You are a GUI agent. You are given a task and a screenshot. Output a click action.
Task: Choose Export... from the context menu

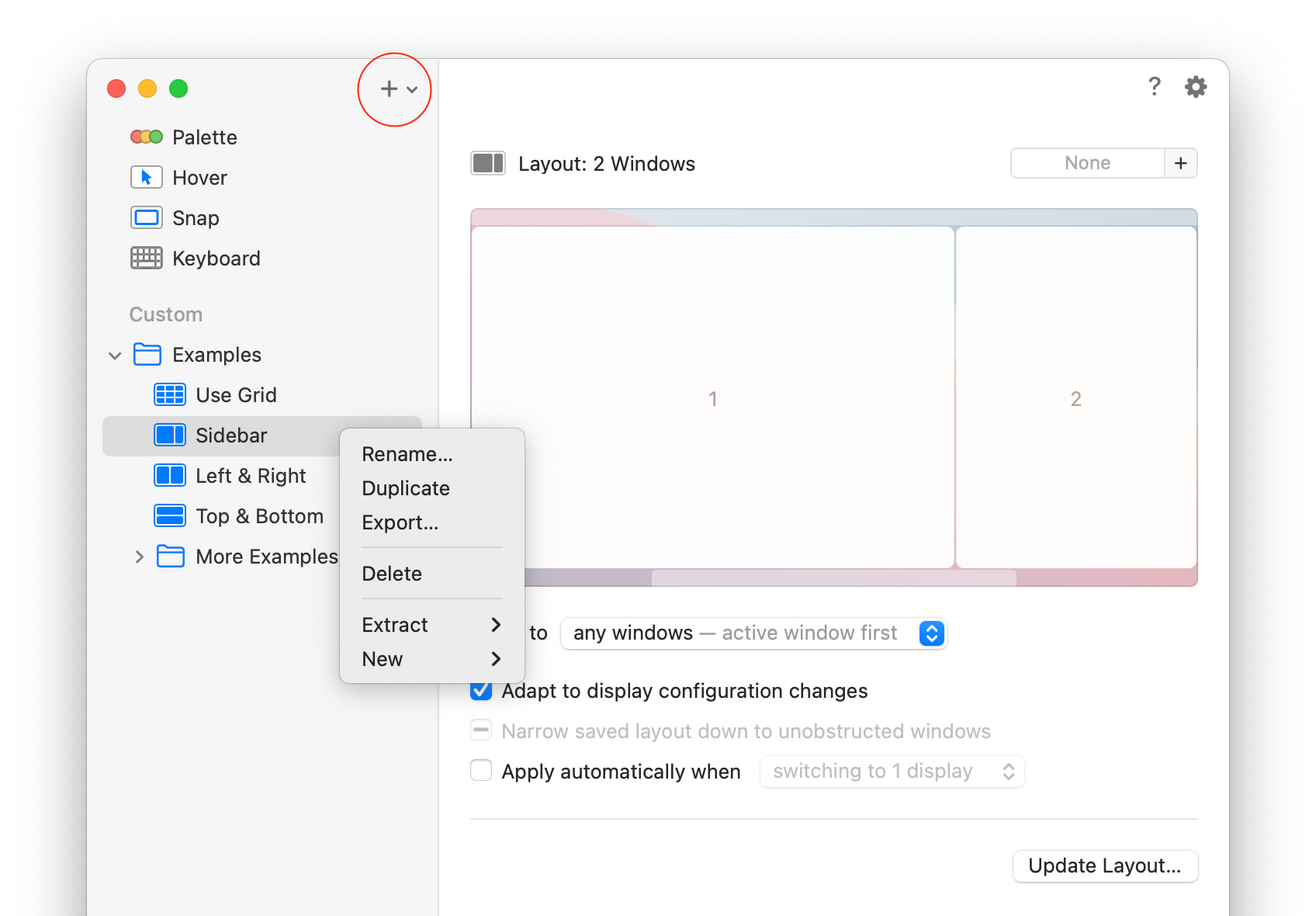click(x=432, y=522)
